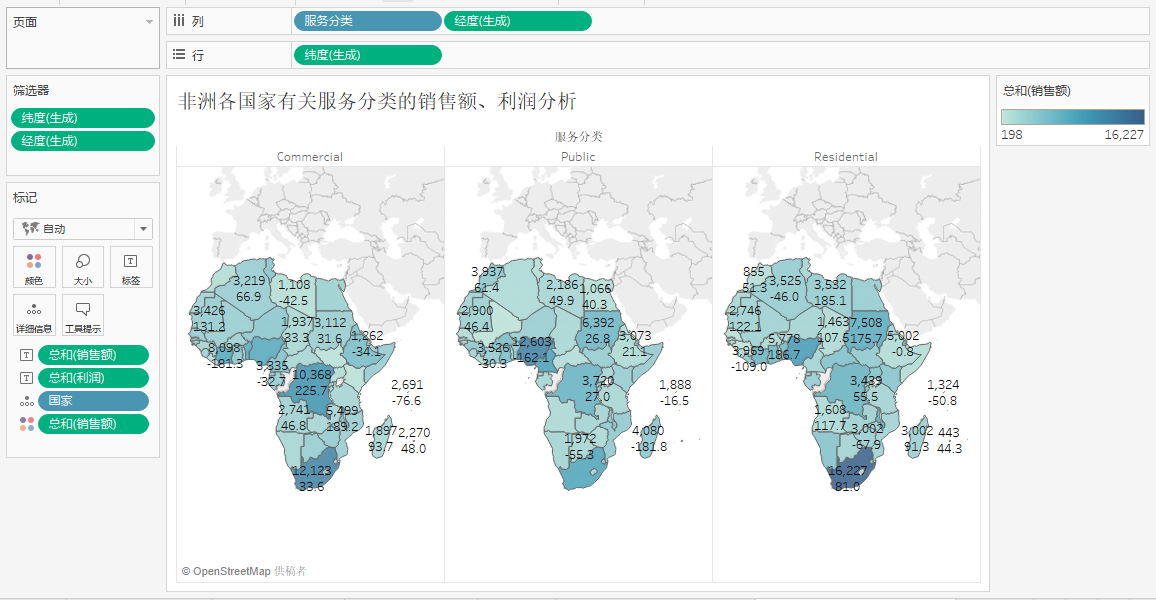Viewport: 1156px width, 600px height.
Task: Click the worksheet title about 非洲各国家
Action: [x=377, y=101]
